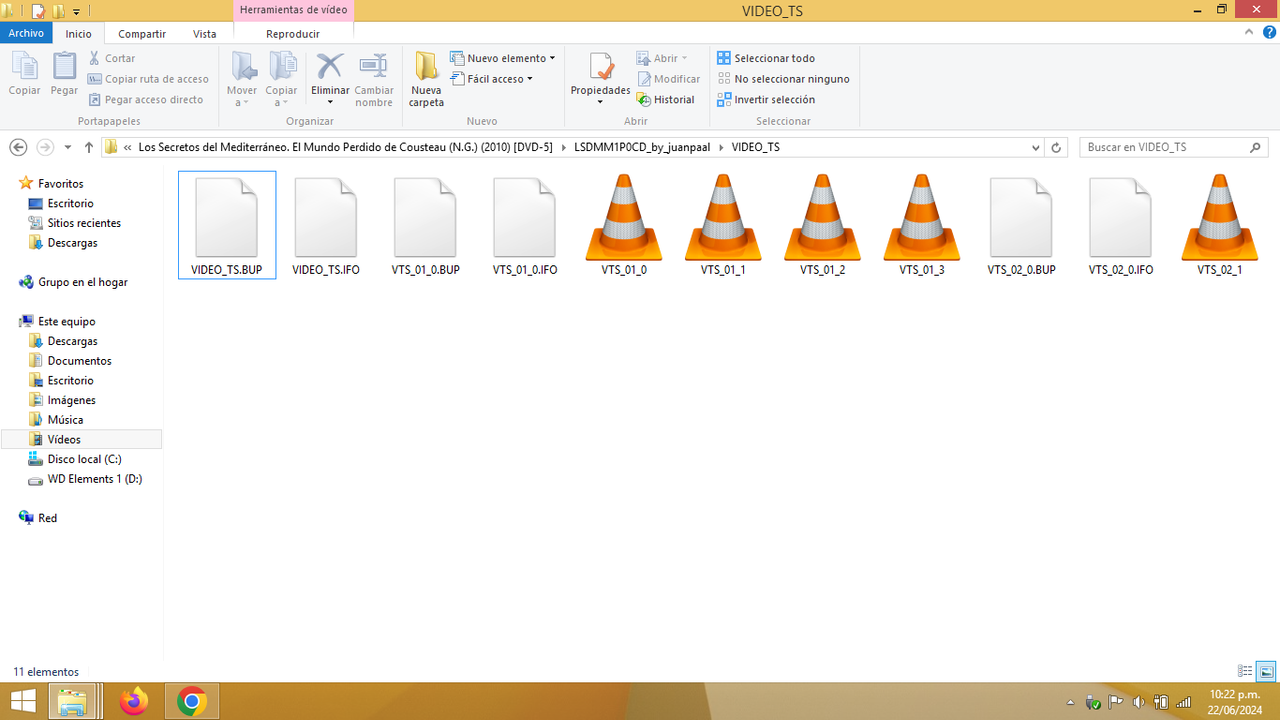Screen dimensions: 1280x720
Task: Go back with the back arrow
Action: click(18, 147)
